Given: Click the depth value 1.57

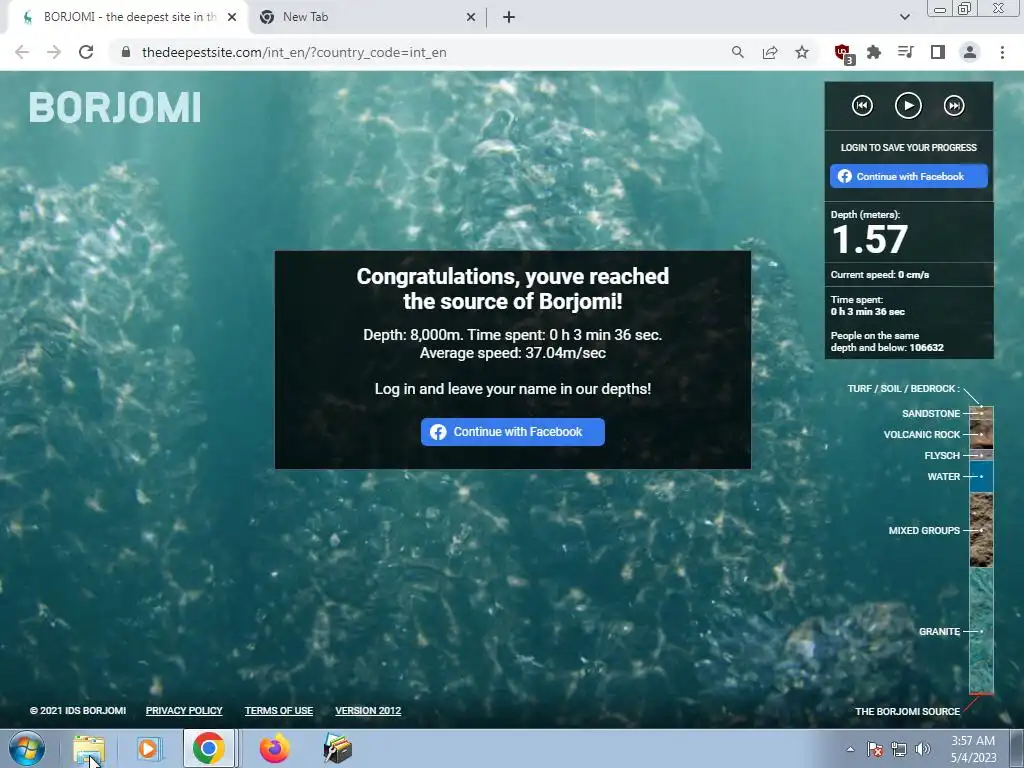Looking at the screenshot, I should [x=870, y=240].
